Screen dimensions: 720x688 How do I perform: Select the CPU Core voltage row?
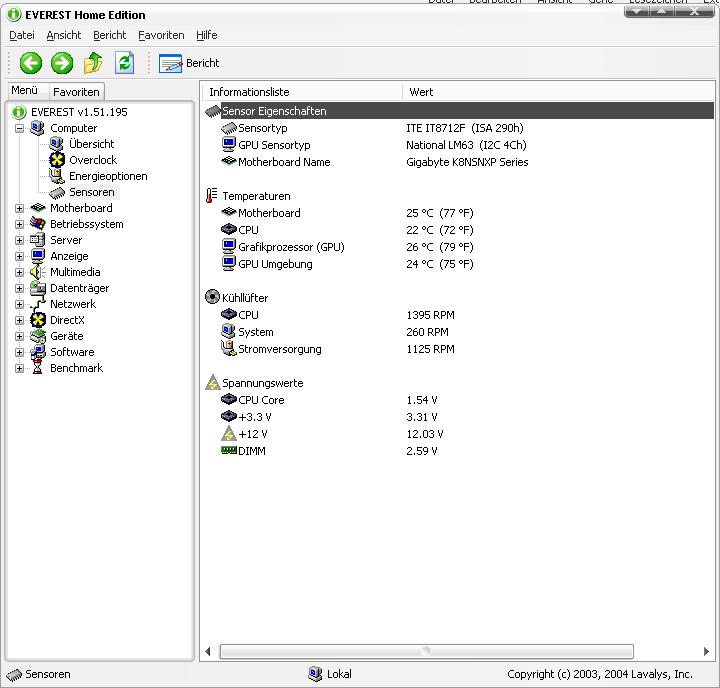(459, 400)
